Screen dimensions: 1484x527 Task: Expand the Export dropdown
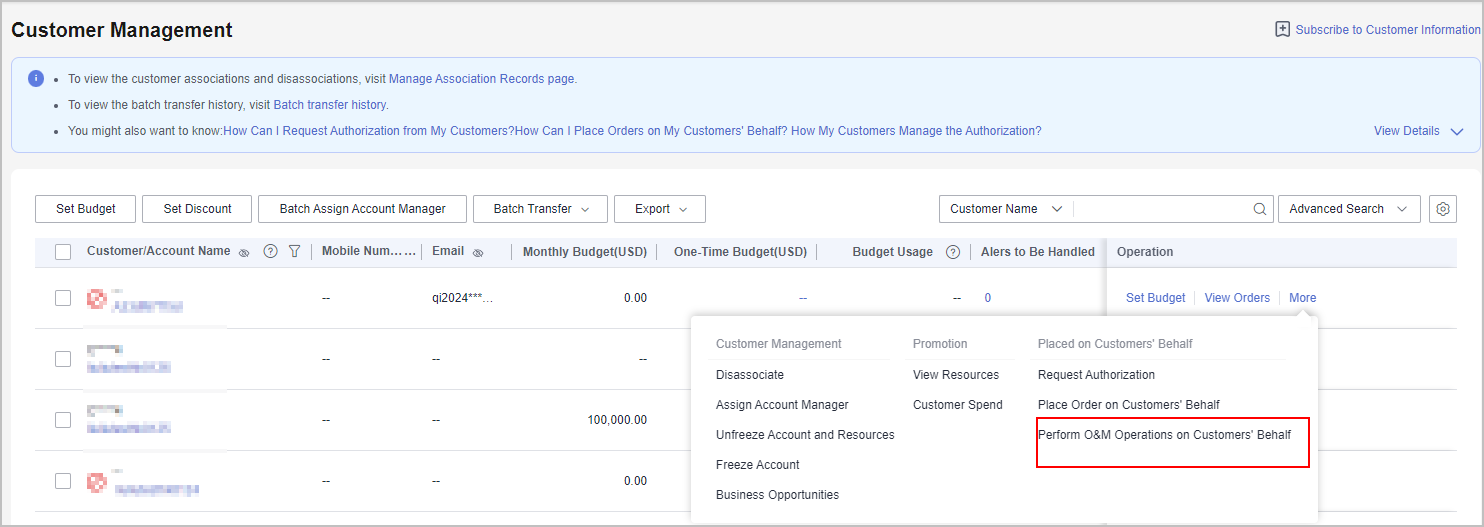coord(660,209)
